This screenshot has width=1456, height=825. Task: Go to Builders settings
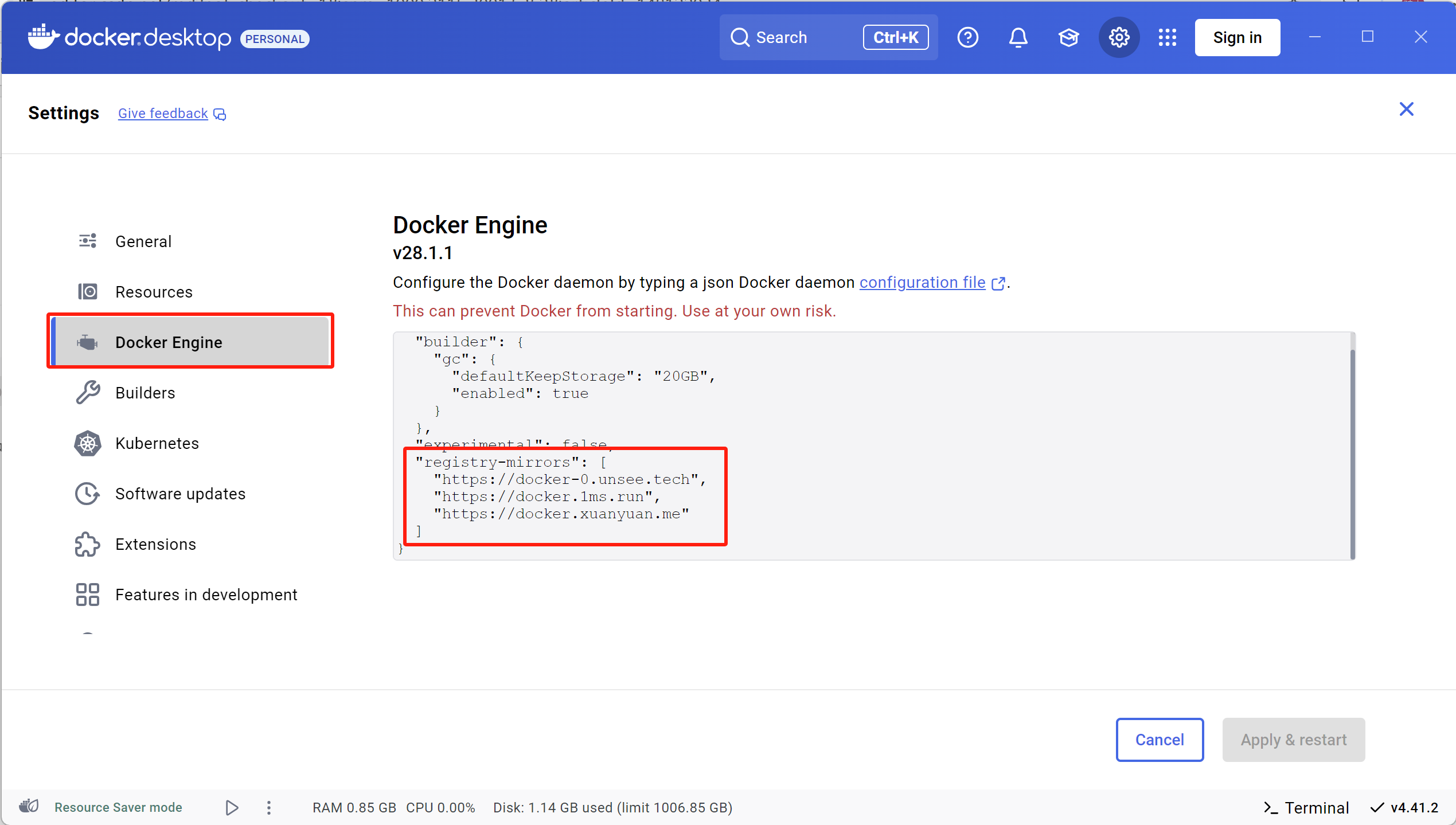click(145, 393)
